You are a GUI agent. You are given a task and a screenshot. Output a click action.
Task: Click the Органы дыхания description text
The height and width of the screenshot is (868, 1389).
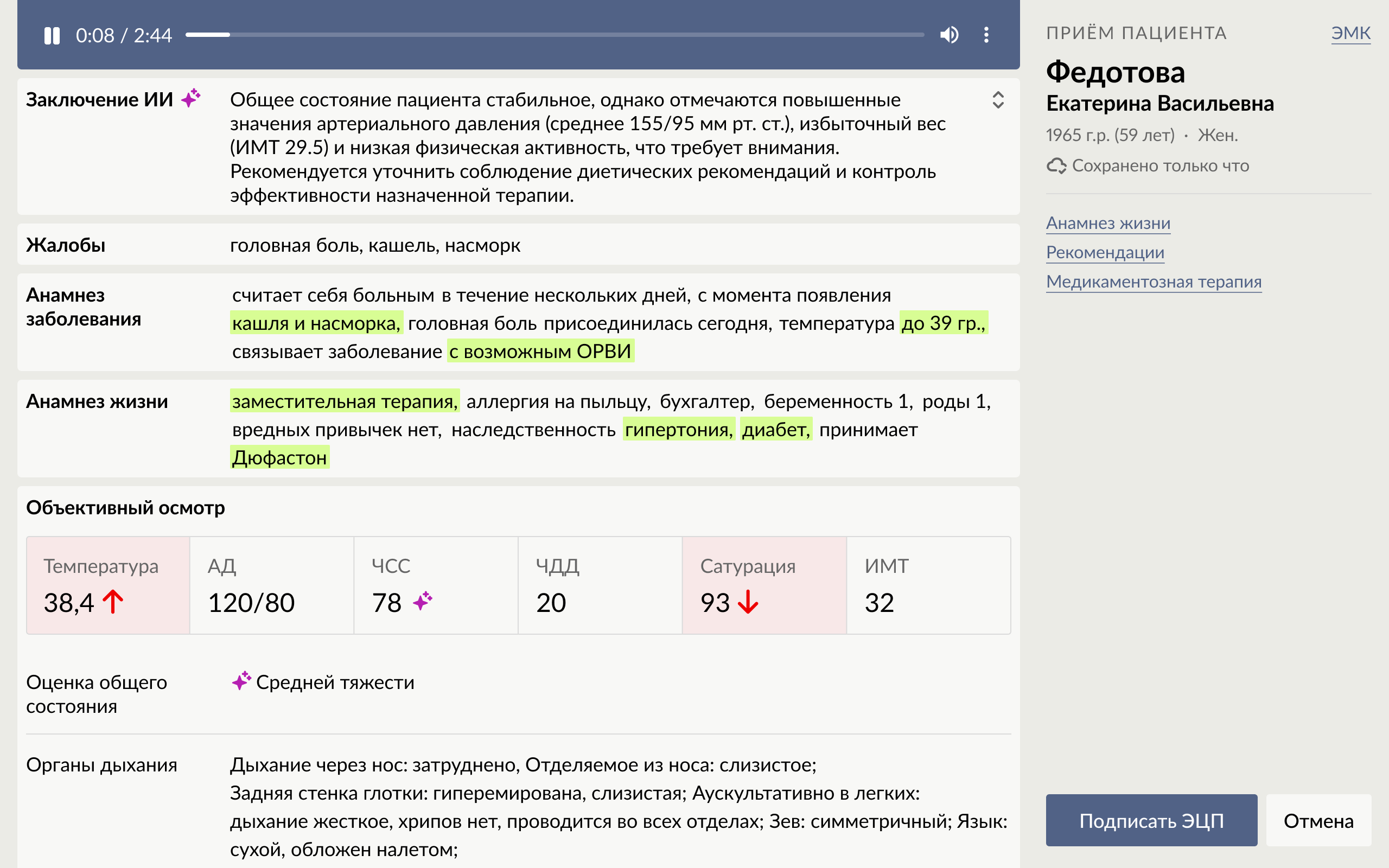tap(619, 807)
